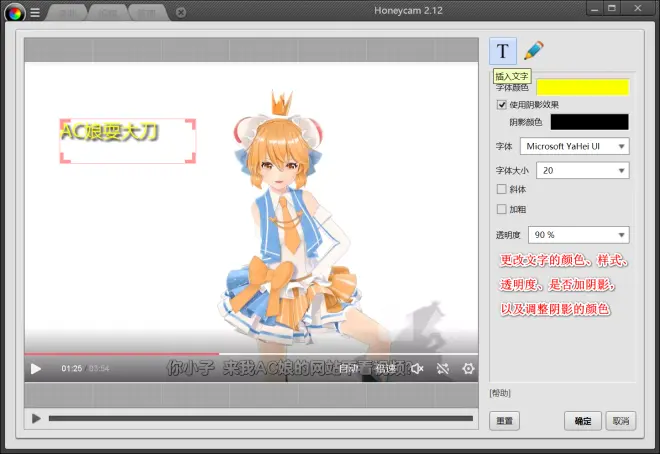
Task: Expand the font size 20 dropdown
Action: 583,170
